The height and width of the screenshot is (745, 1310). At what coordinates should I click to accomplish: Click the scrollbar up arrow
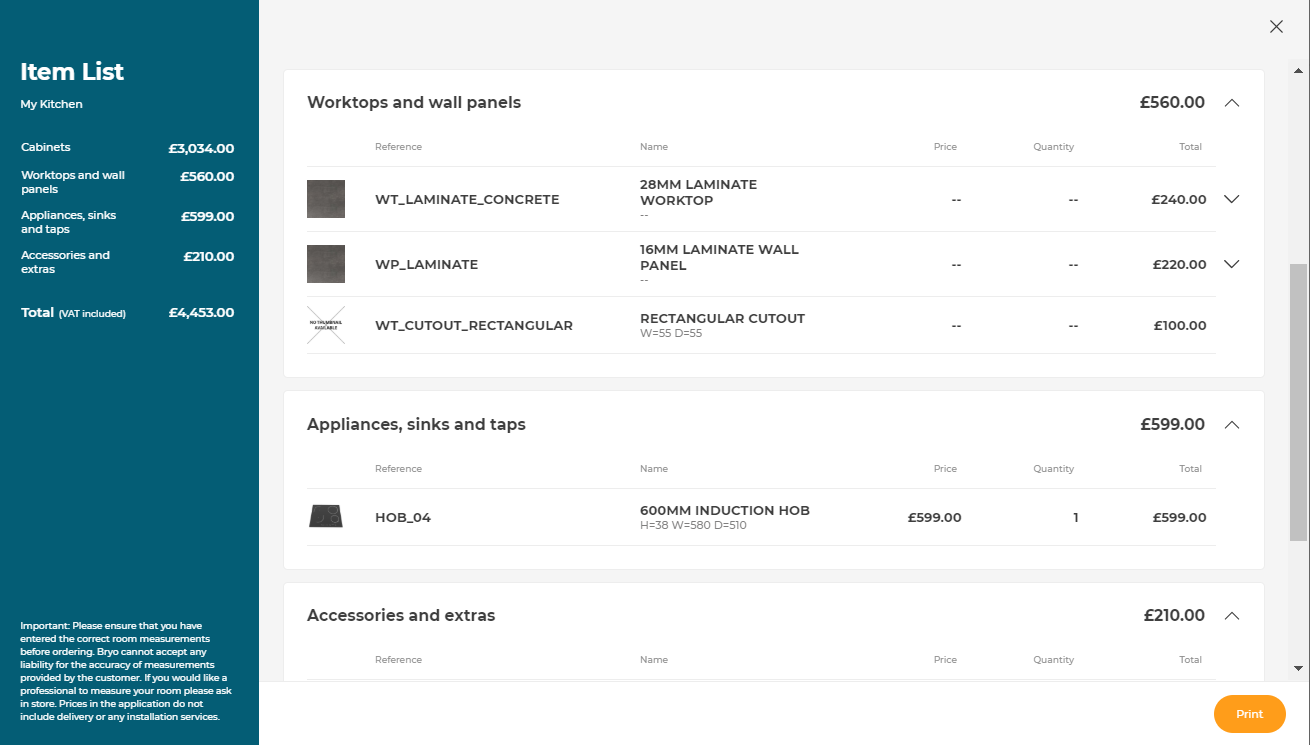point(1296,71)
